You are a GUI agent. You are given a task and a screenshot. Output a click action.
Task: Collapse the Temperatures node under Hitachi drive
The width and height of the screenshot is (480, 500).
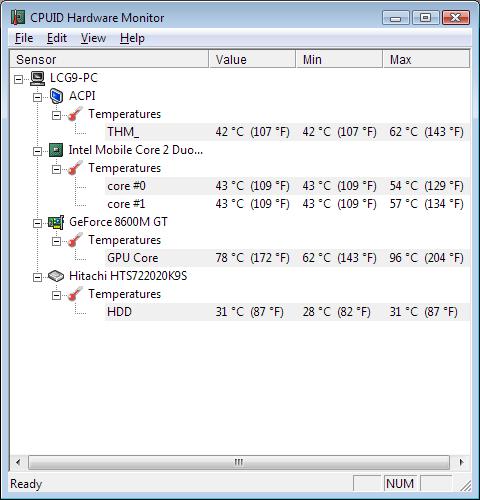click(x=57, y=295)
